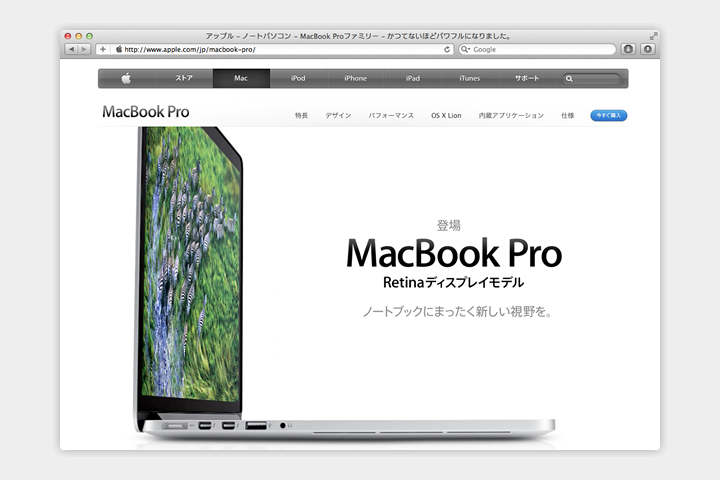
Task: Add bookmark with the plus button
Action: (x=103, y=49)
